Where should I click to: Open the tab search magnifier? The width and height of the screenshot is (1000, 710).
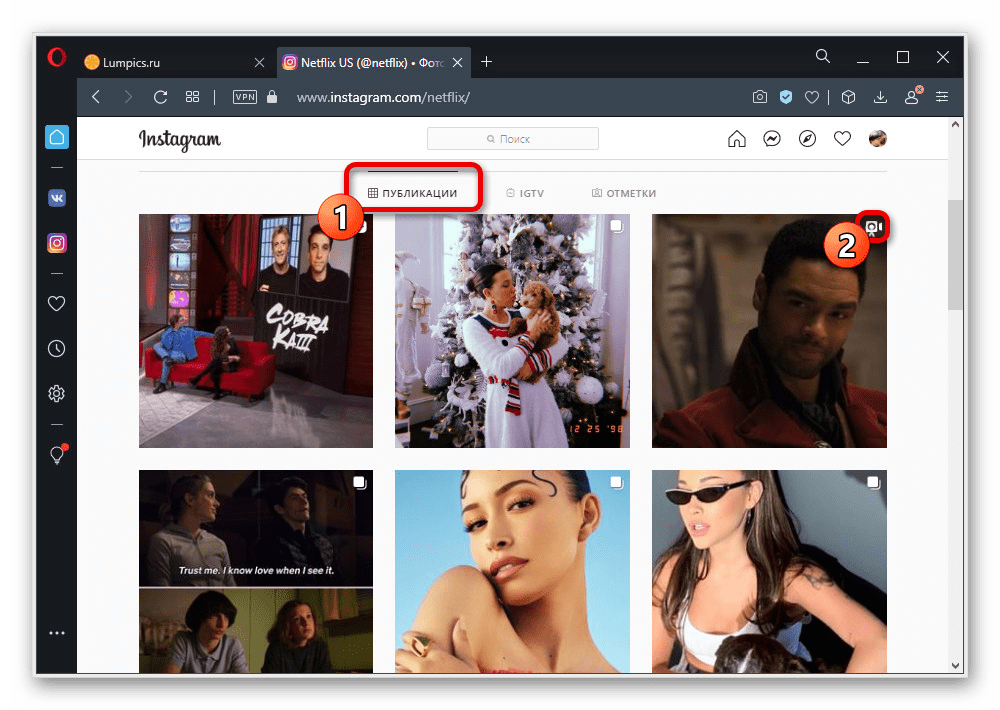click(823, 57)
